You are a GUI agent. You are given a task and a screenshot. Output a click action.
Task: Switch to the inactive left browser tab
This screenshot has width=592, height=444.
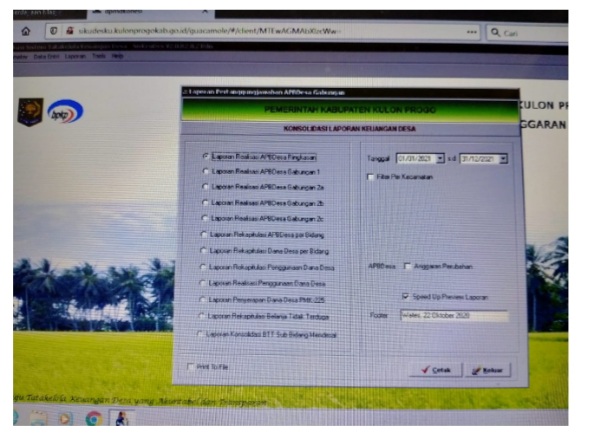coord(49,14)
